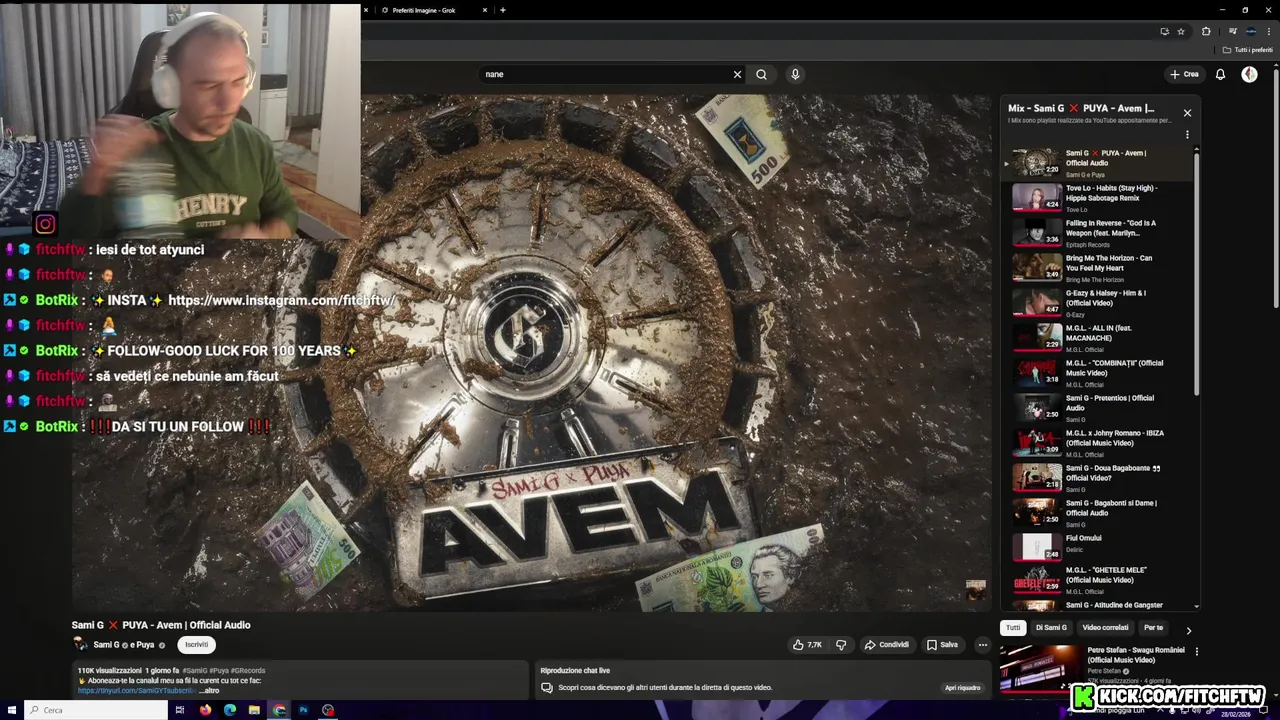Click the Iscriviti subscribe button
1280x720 pixels.
coord(197,645)
